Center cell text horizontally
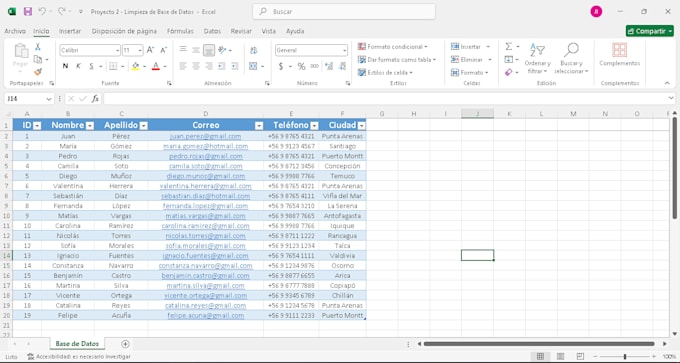Screen dimensions: 680x363 196,66
